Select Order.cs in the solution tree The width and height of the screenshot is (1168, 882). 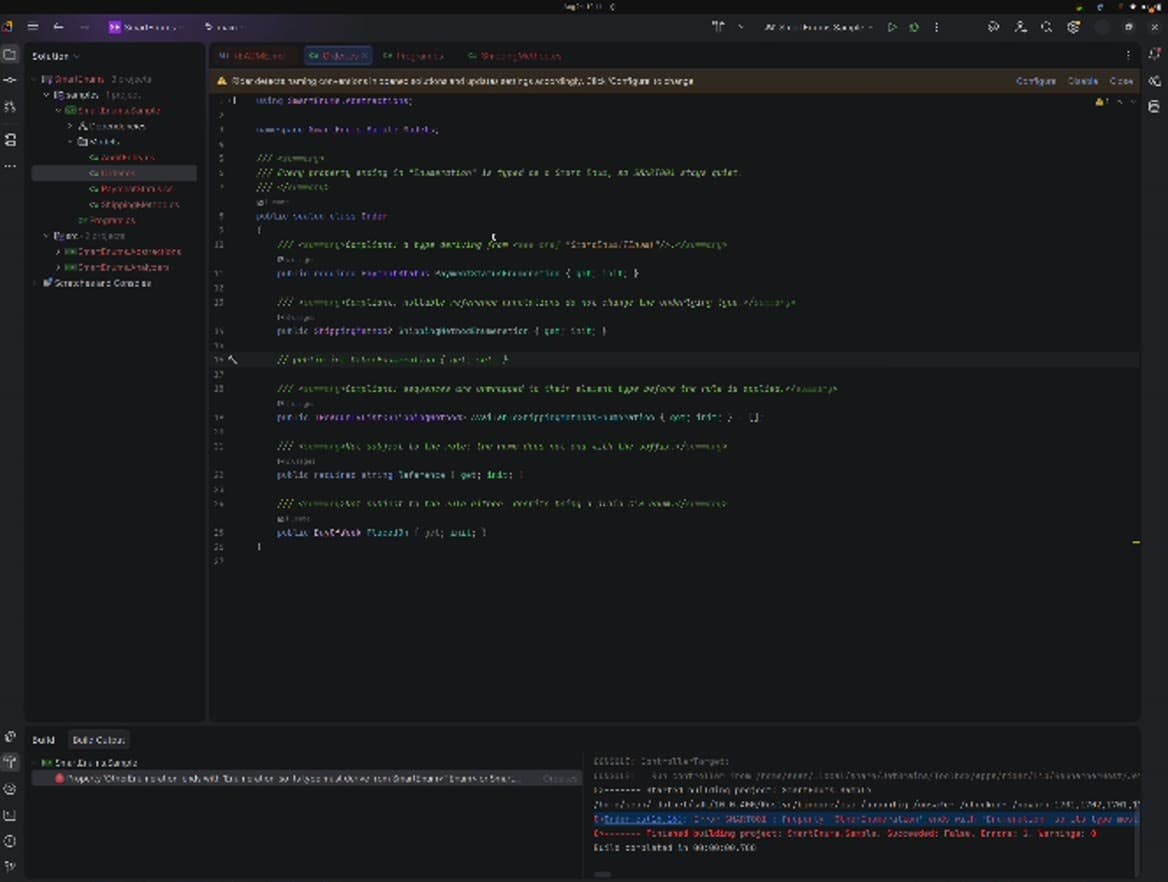pos(114,173)
